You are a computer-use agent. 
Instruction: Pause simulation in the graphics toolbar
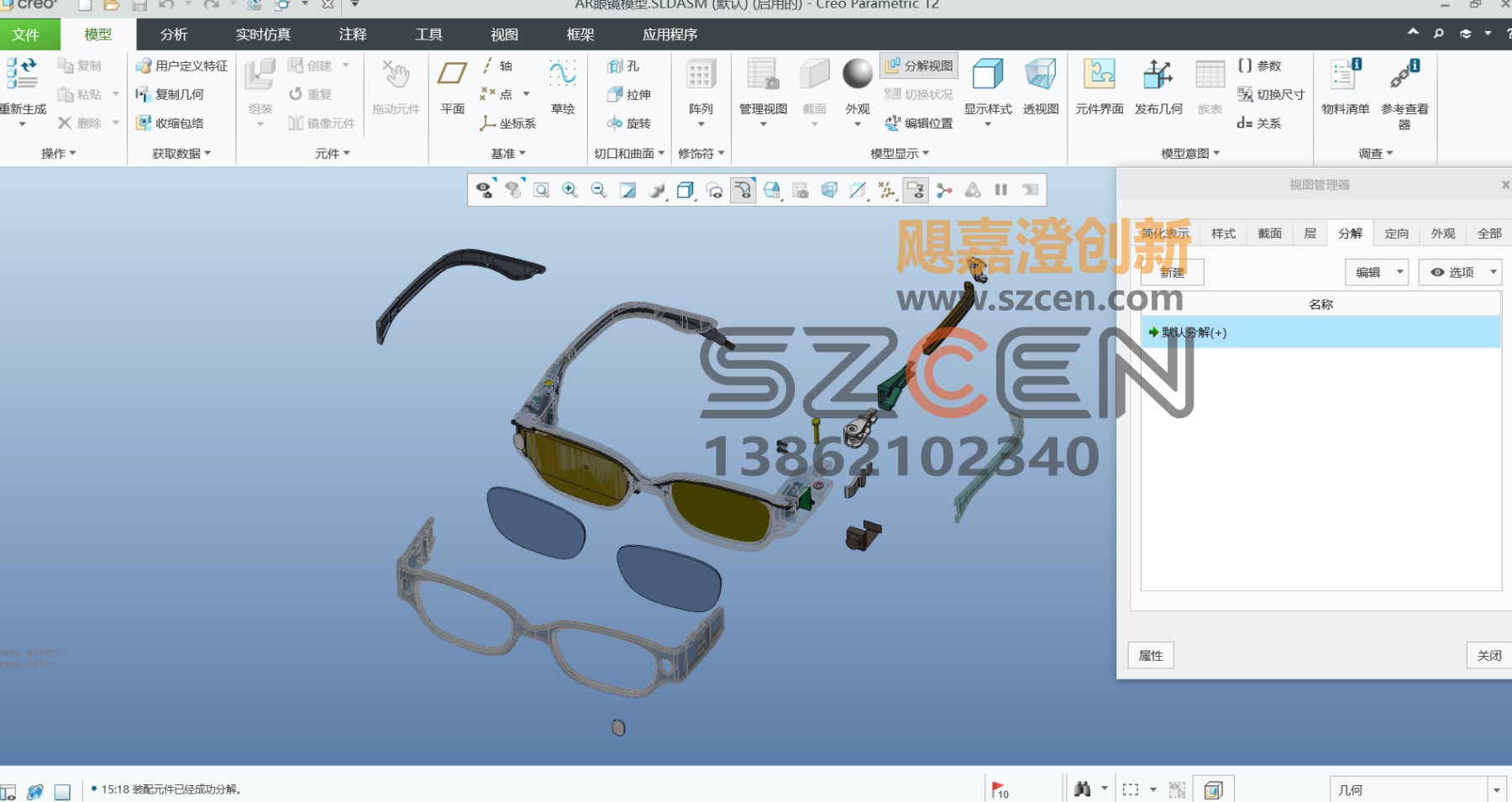tap(1001, 190)
